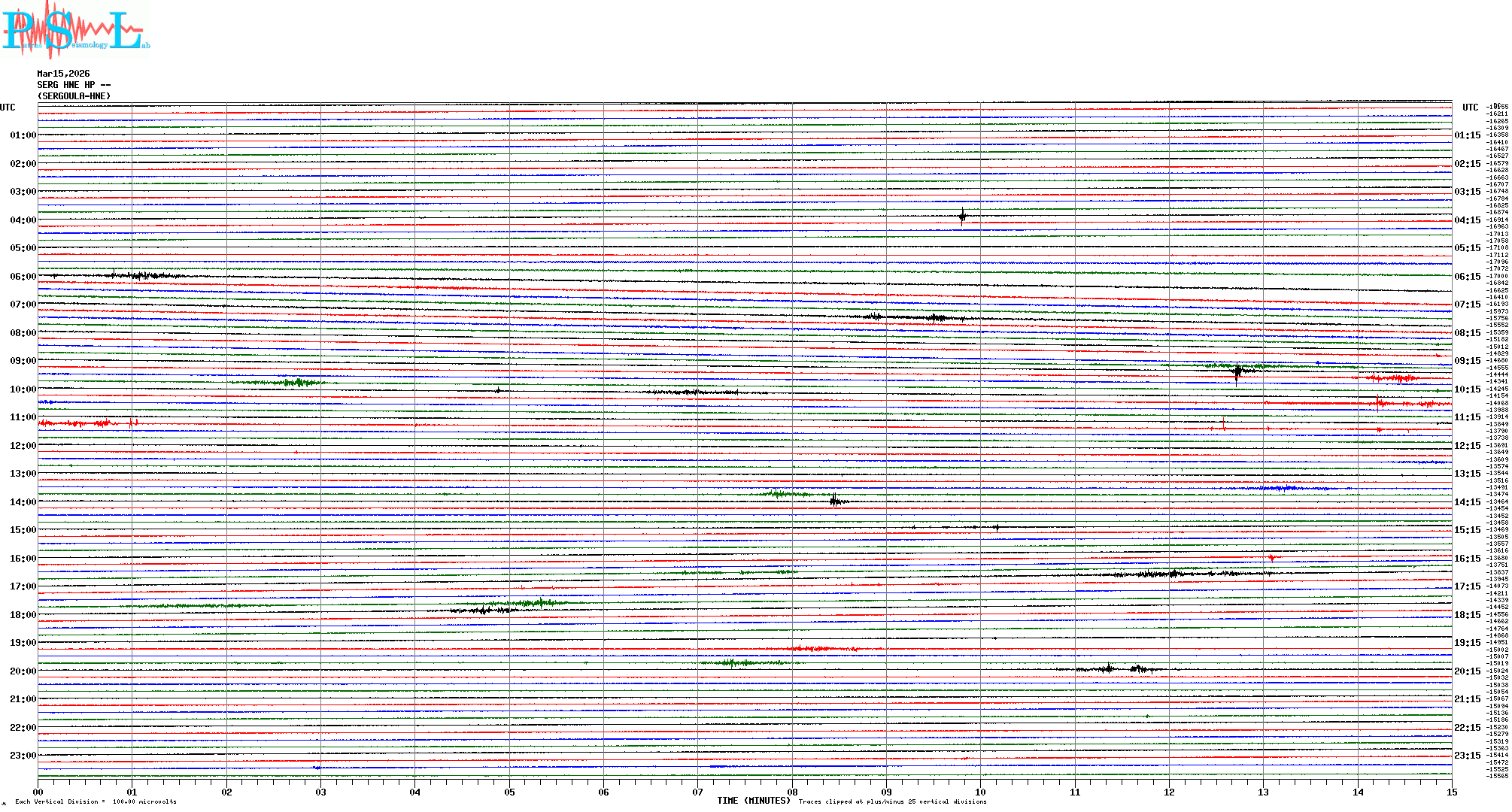
Task: Click the 12:00 row label on left
Action: [x=23, y=446]
